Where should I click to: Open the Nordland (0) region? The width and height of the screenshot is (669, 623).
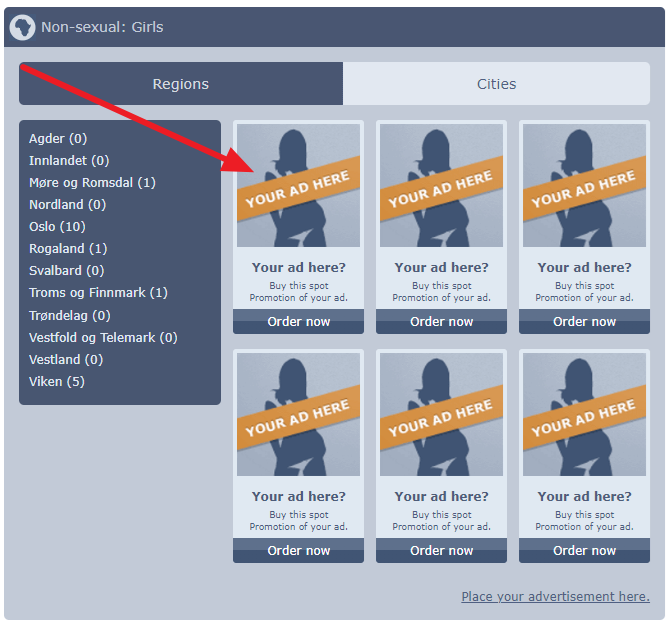pos(67,204)
